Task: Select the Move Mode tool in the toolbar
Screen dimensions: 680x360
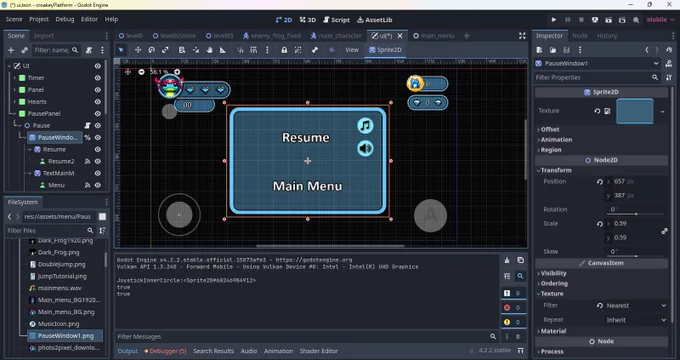Action: 137,50
